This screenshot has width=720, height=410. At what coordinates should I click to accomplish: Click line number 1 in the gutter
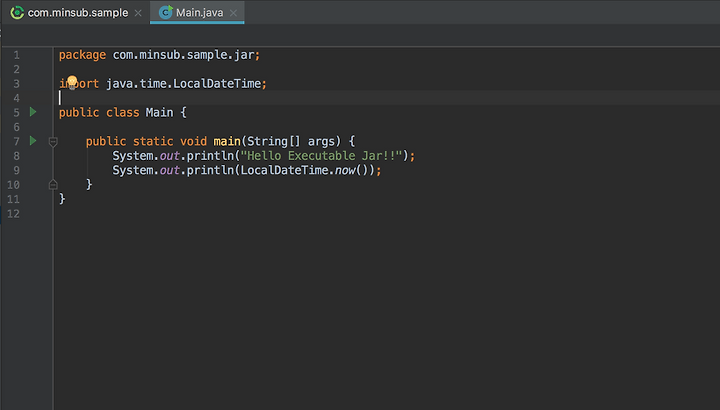(17, 55)
